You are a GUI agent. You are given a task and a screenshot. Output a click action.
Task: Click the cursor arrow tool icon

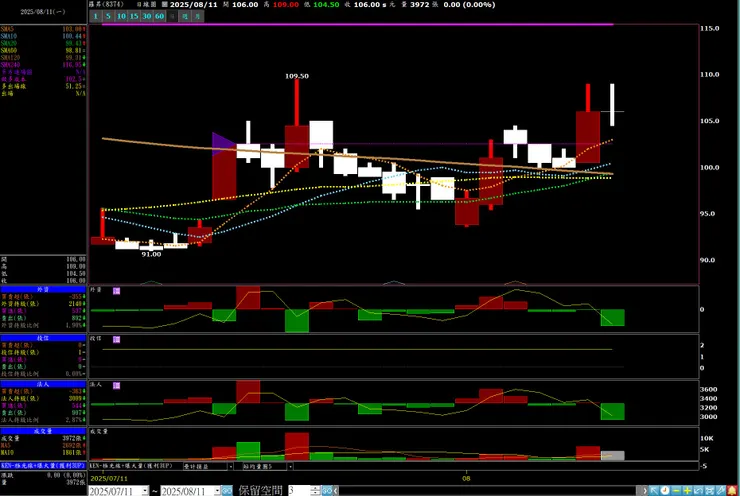click(x=654, y=491)
